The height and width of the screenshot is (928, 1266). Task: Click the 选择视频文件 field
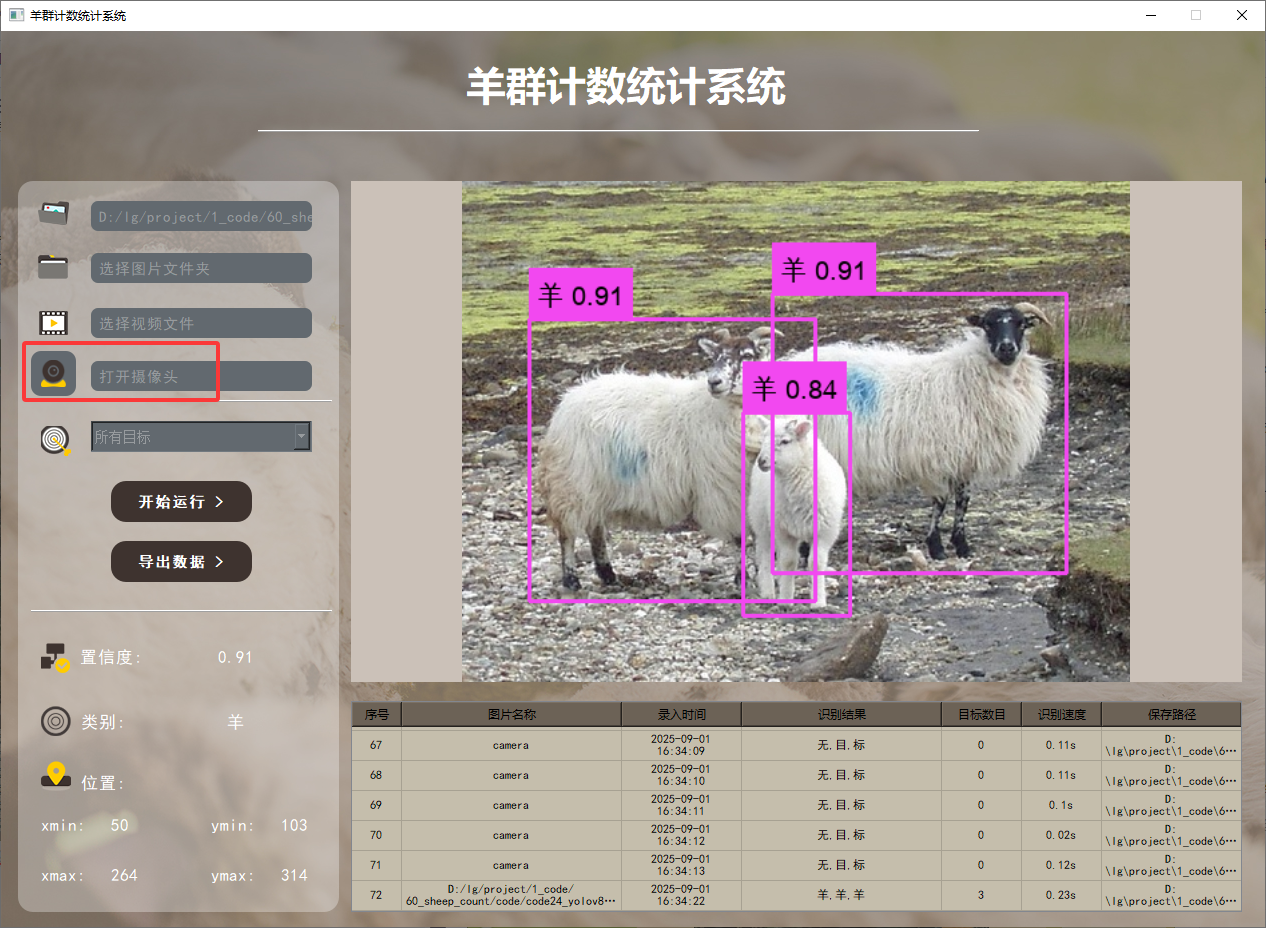[x=201, y=323]
